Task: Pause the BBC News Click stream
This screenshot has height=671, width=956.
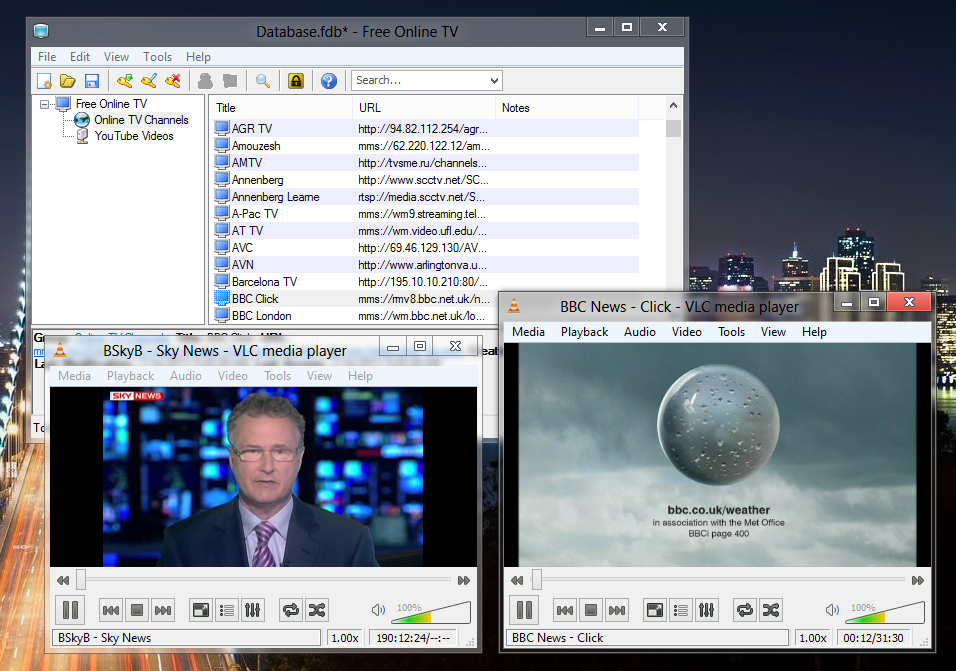Action: [x=523, y=609]
